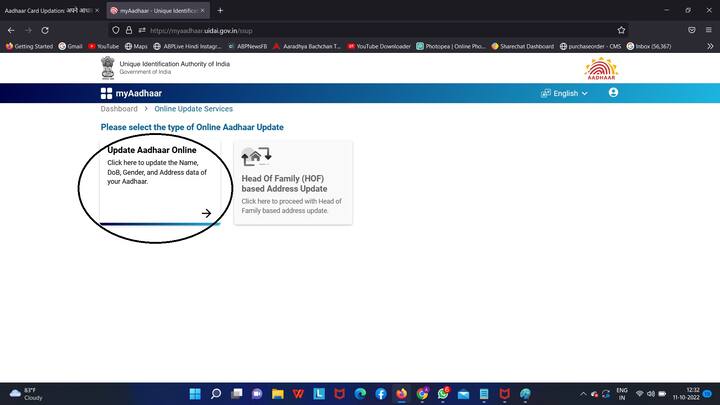This screenshot has width=720, height=405.
Task: Open the Gmail bookmark
Action: click(70, 46)
